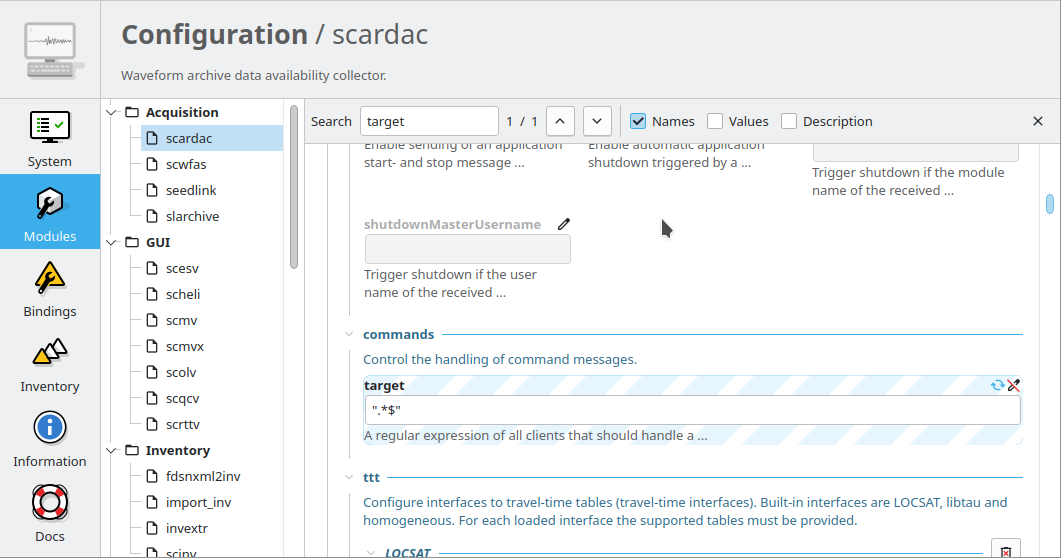Click the pencil icon beside shutdownMasterUsername

coord(564,224)
